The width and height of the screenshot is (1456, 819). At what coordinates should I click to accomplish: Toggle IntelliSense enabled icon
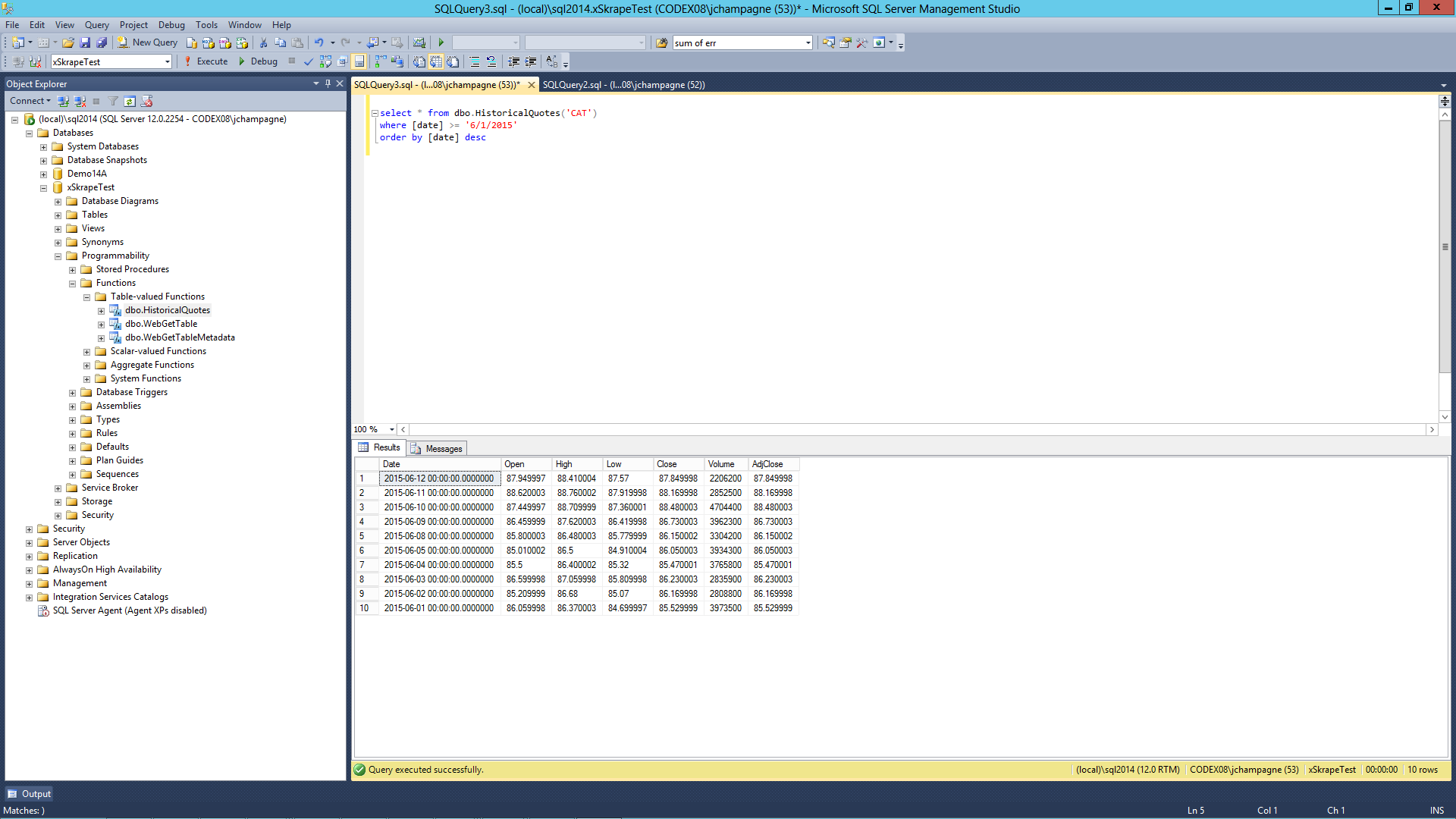coord(359,61)
